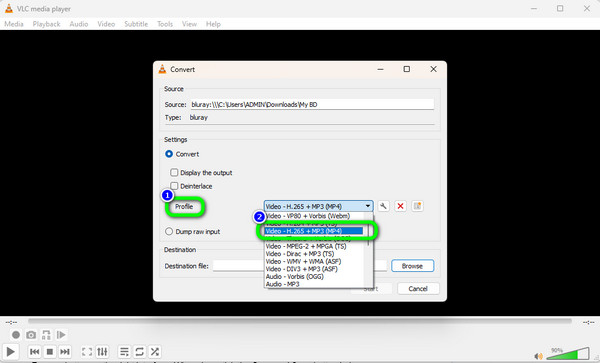The image size is (600, 363).
Task: Open the View menu
Action: pos(189,24)
